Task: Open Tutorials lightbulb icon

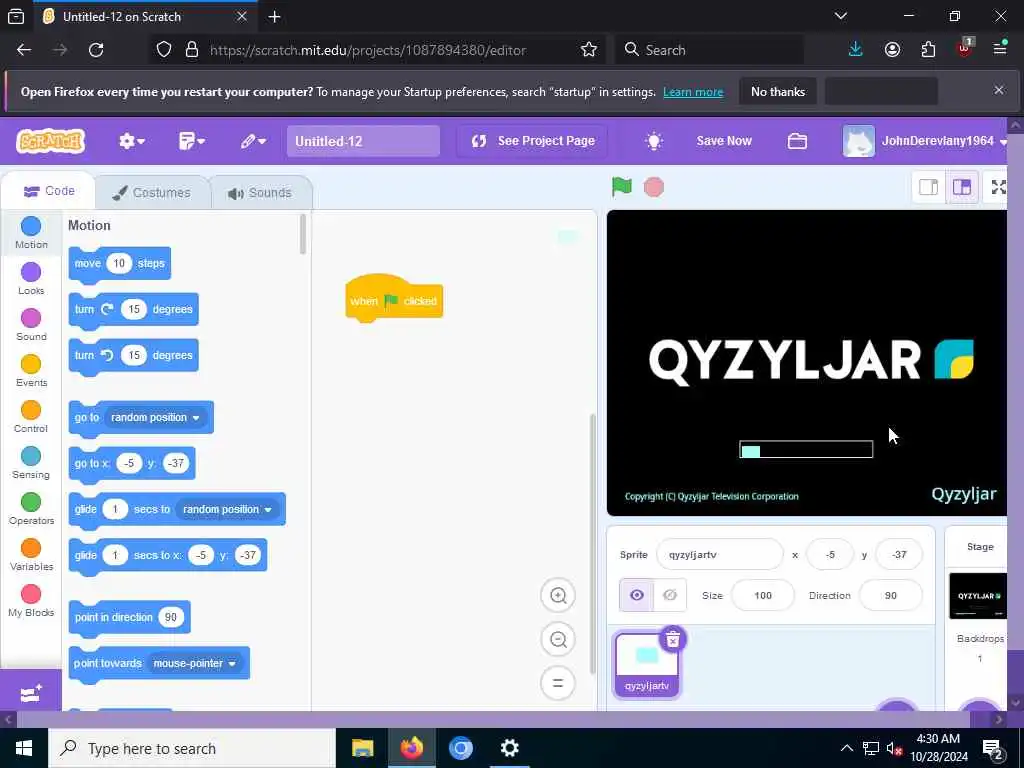Action: pos(654,141)
